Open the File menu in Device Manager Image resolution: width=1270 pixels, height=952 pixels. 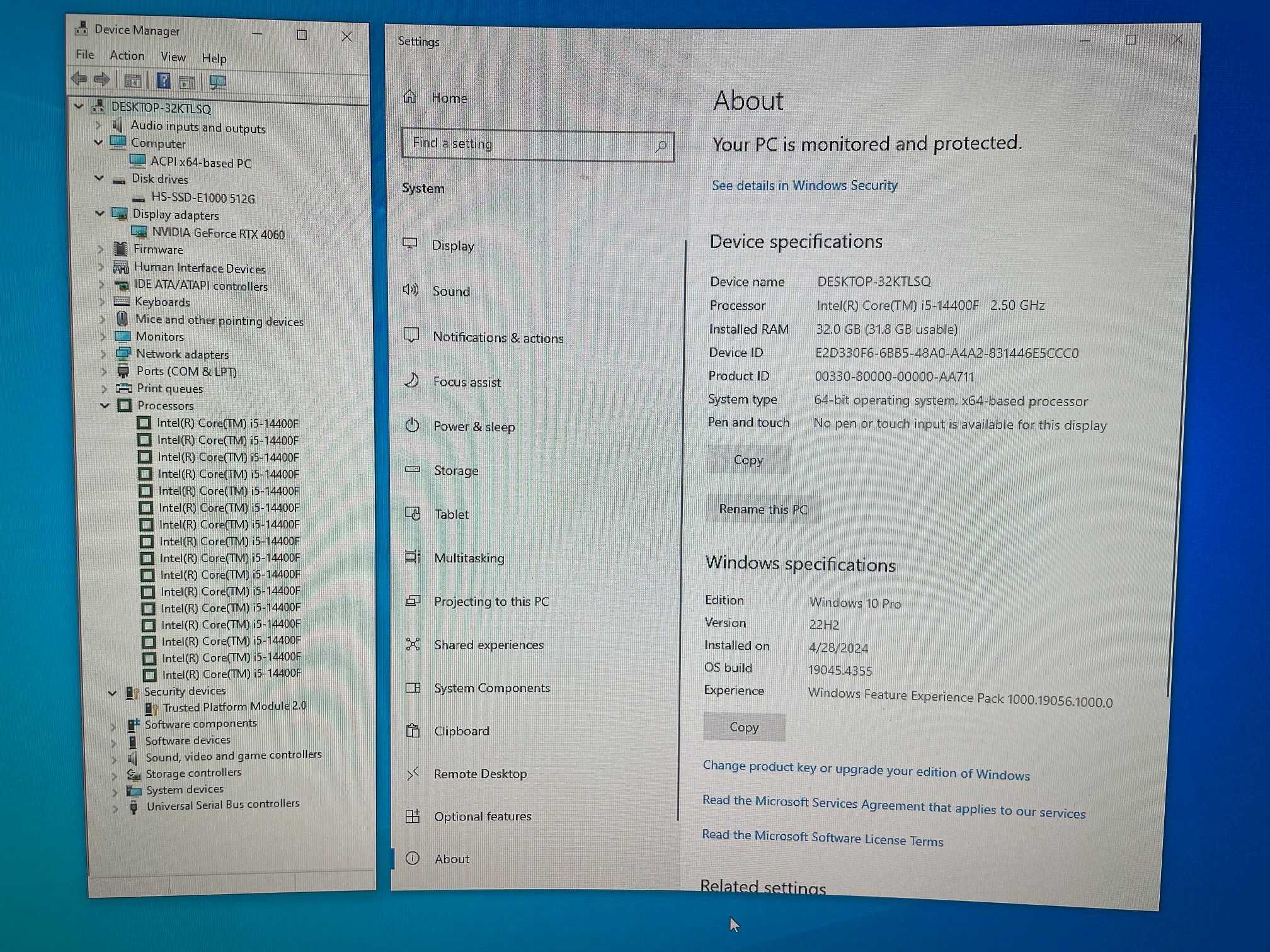click(85, 54)
